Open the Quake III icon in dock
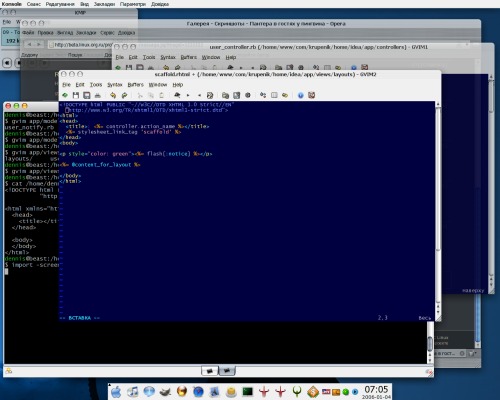Viewport: 500px width, 400px height. pyautogui.click(x=296, y=391)
